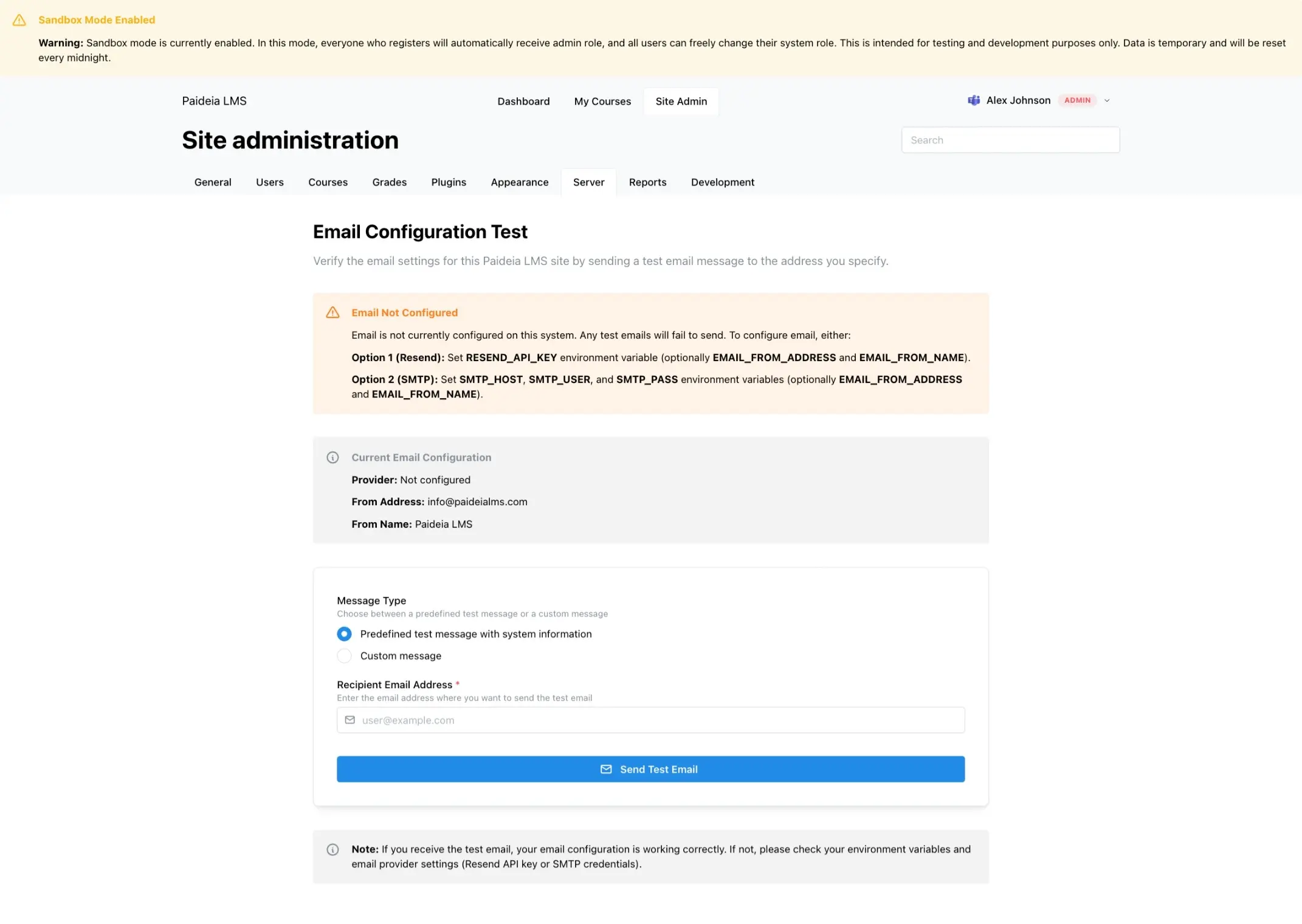This screenshot has height=924, width=1302.
Task: Click the site administration Search box
Action: (x=1010, y=140)
